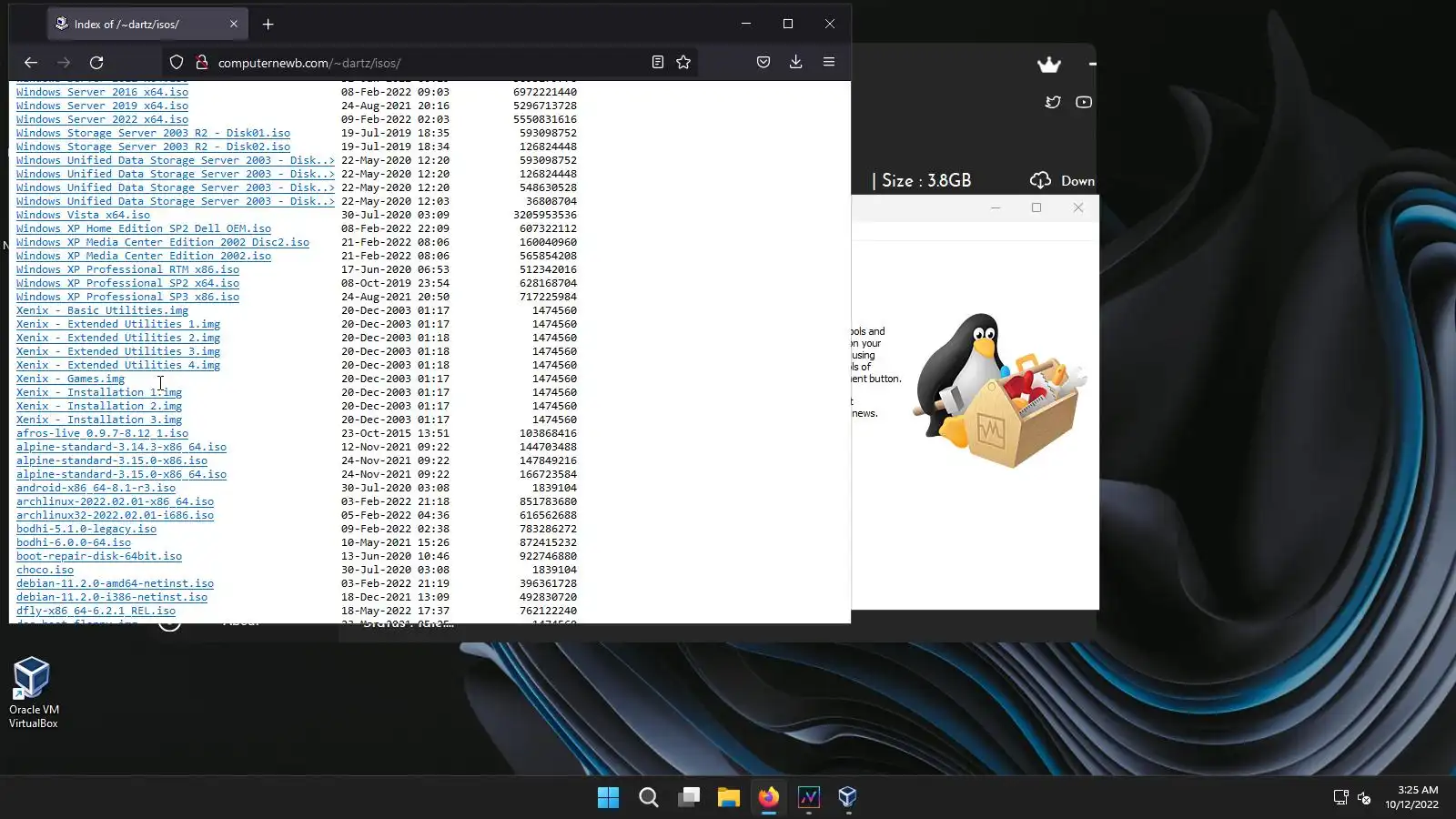Download 'Windows XP Professional SP2 x64.iso'
The height and width of the screenshot is (819, 1456).
pos(127,283)
